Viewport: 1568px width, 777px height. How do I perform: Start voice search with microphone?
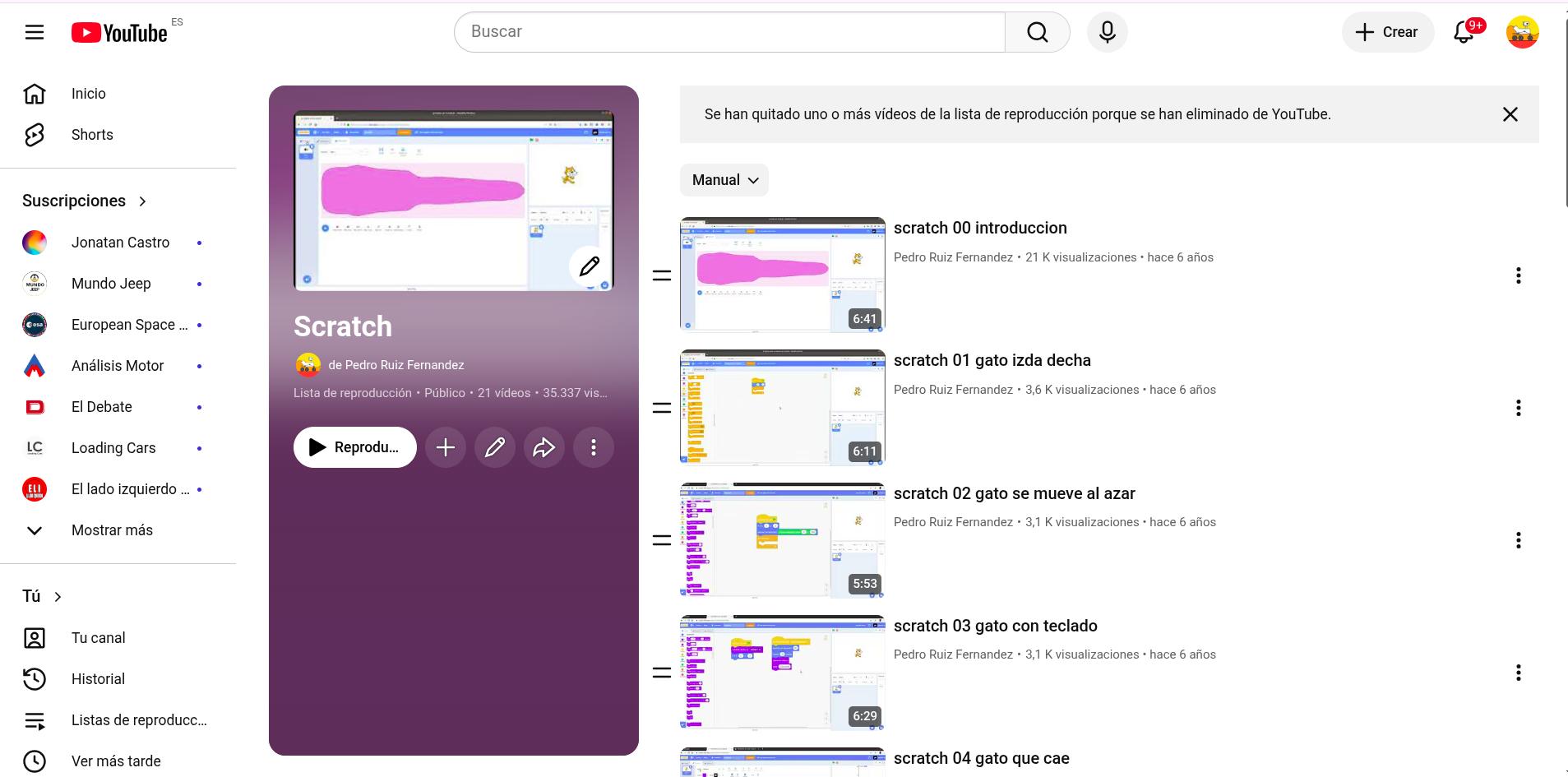1107,32
